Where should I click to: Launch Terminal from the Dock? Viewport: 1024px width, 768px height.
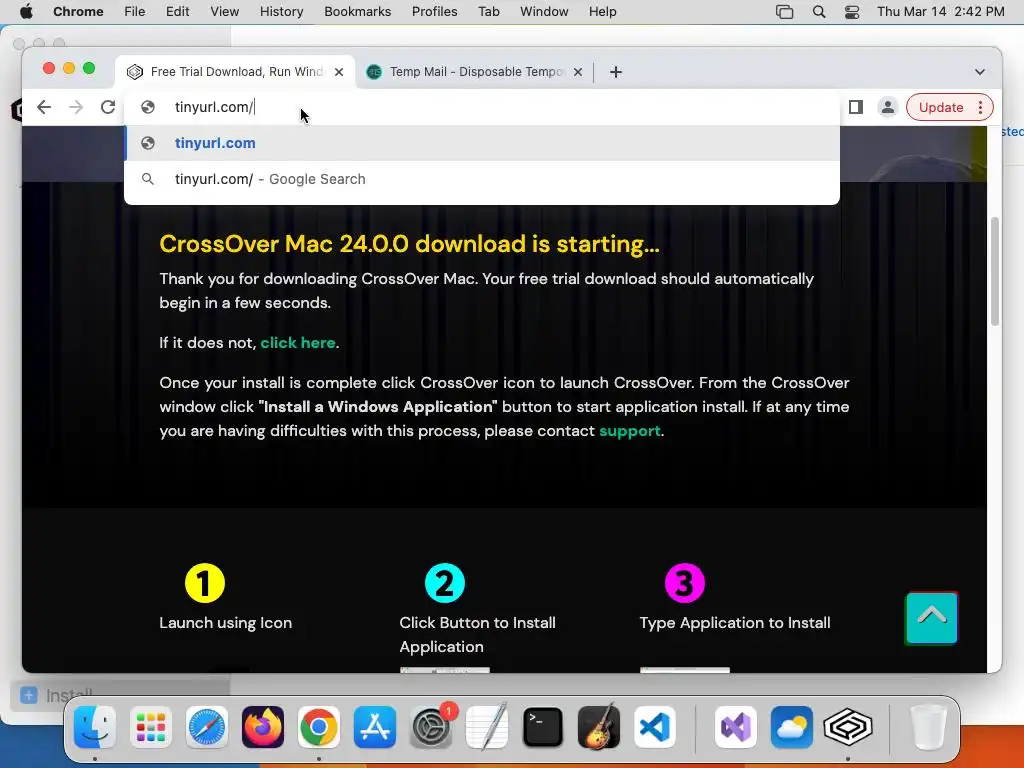pyautogui.click(x=543, y=727)
